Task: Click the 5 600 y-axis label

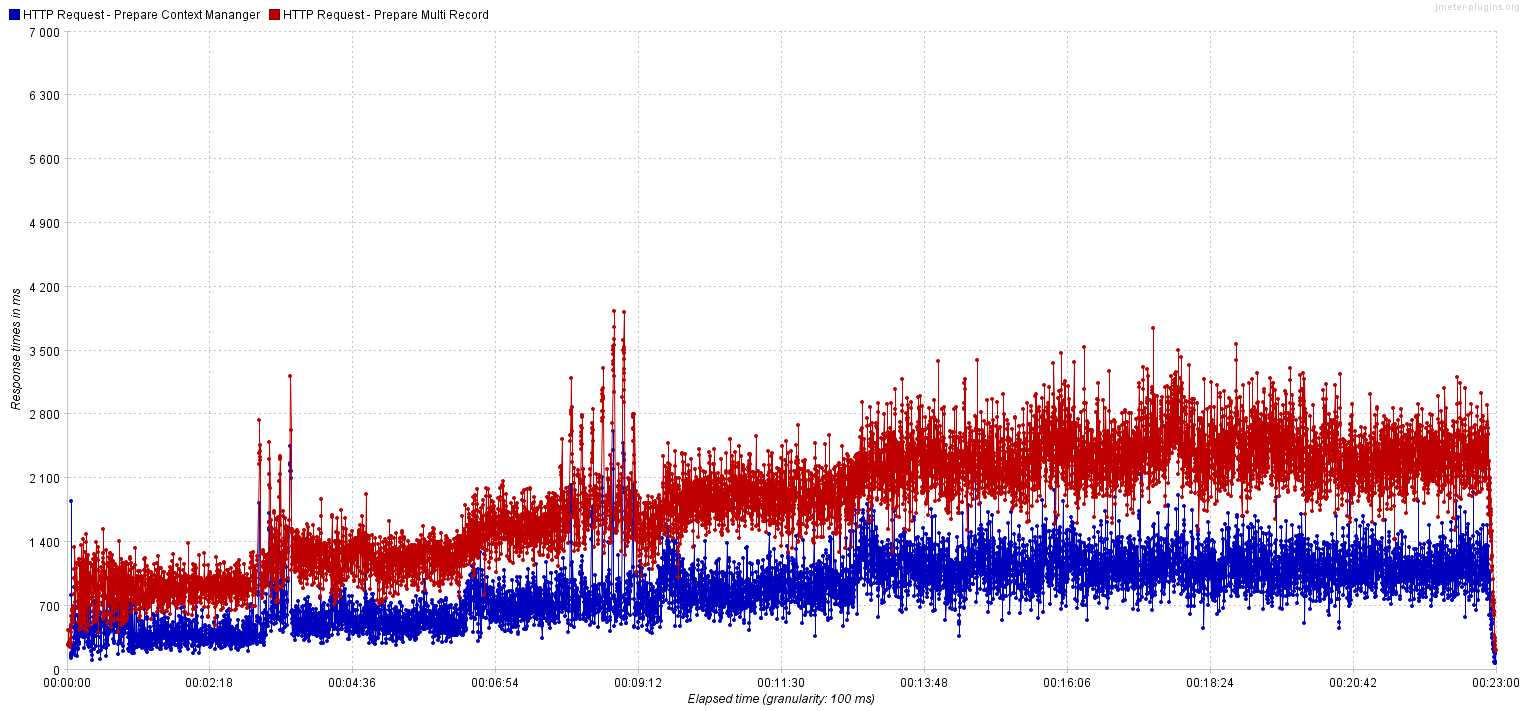Action: (44, 159)
